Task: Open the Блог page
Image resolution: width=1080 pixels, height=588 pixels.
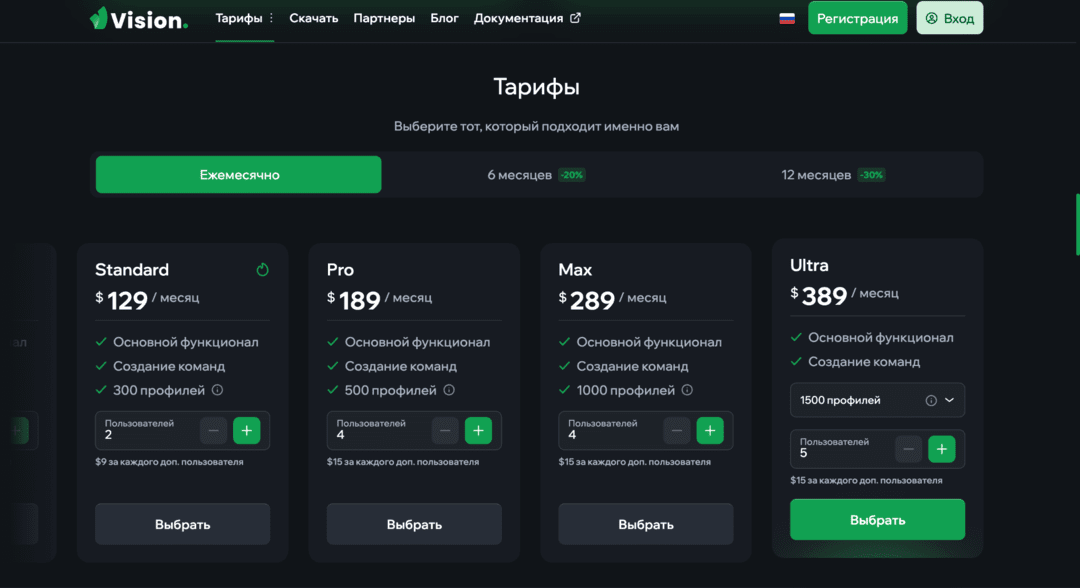Action: pyautogui.click(x=444, y=18)
